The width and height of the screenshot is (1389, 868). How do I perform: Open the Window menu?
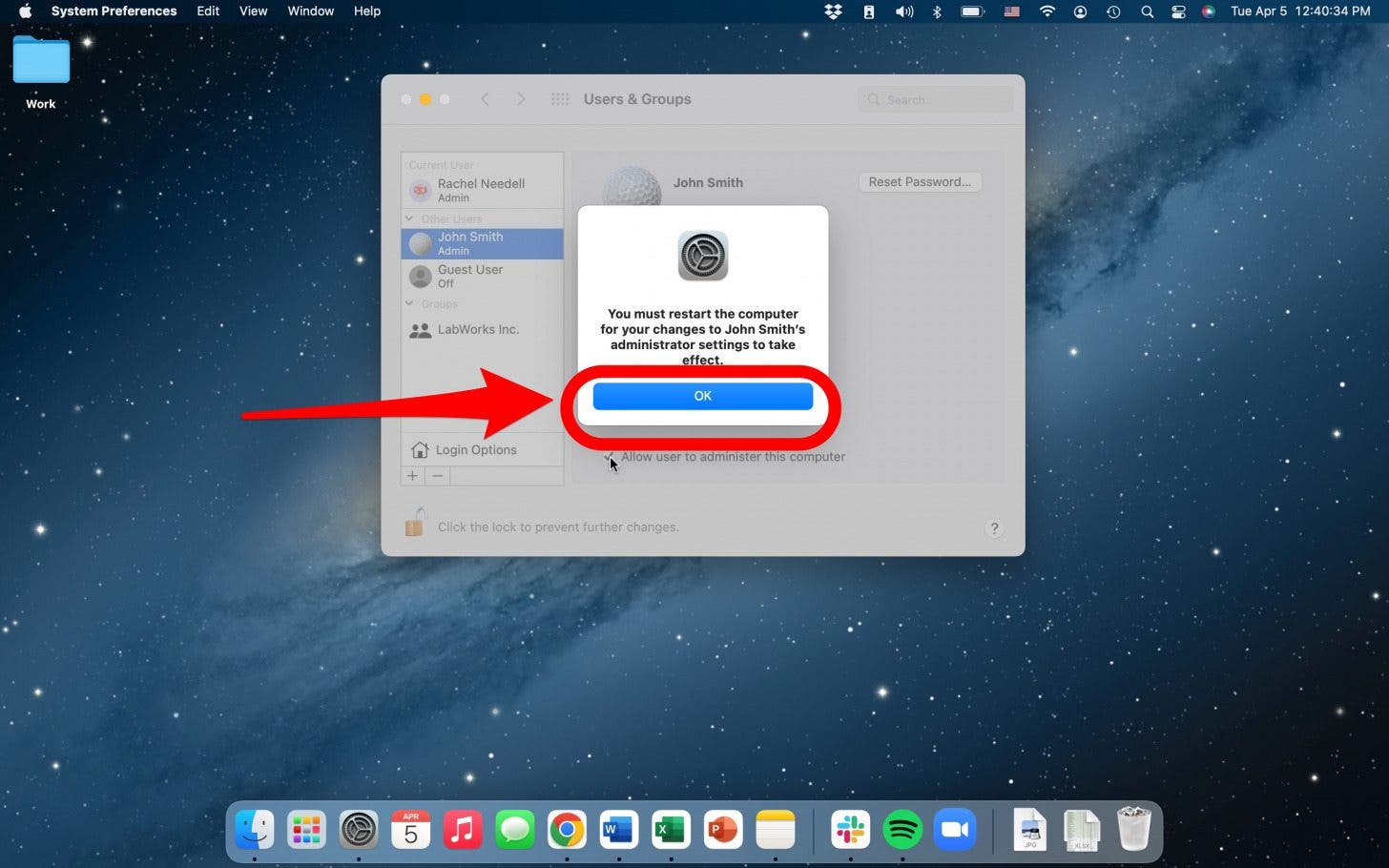tap(310, 11)
